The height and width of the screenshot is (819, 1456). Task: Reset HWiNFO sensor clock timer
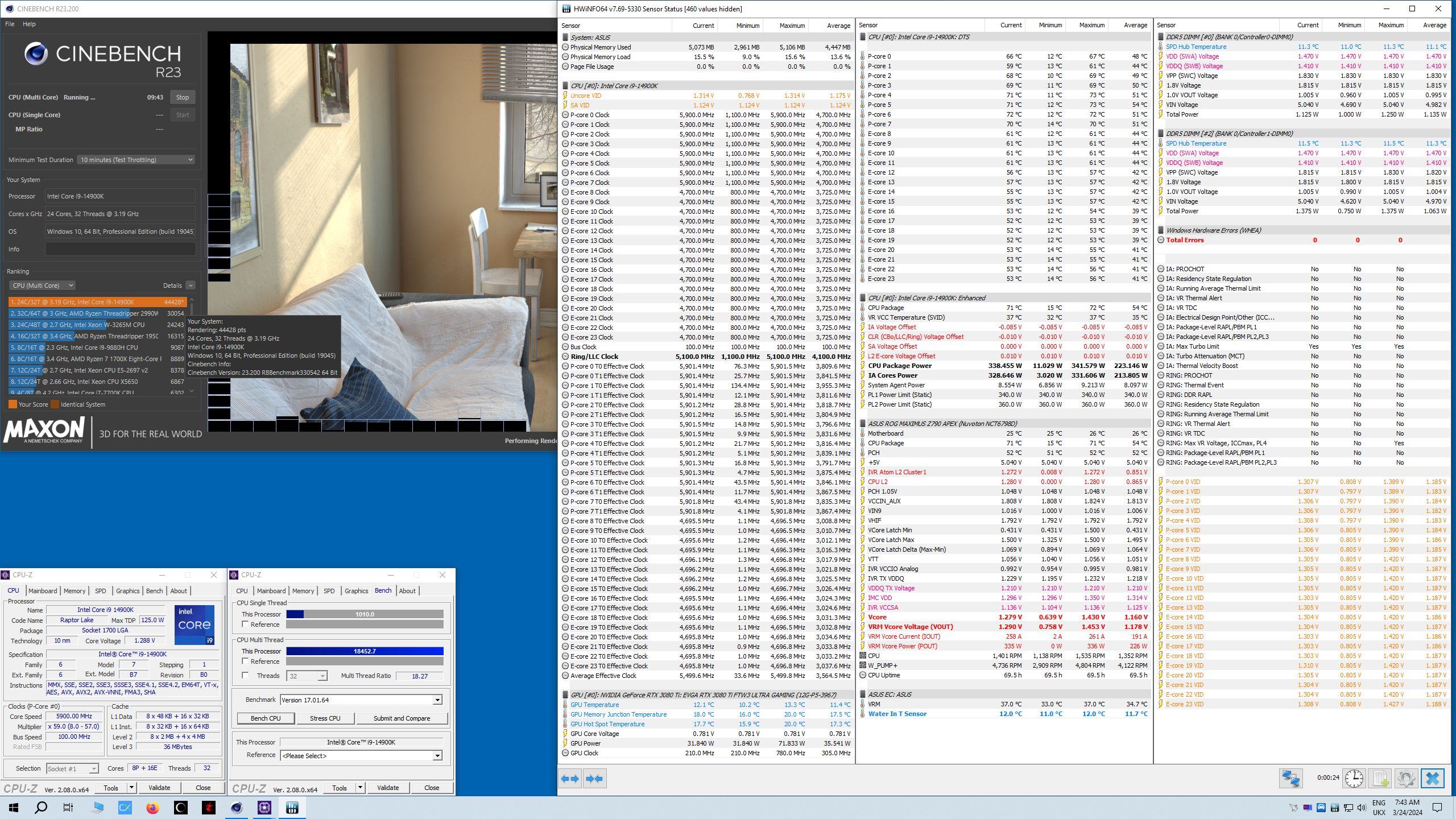click(x=1354, y=778)
